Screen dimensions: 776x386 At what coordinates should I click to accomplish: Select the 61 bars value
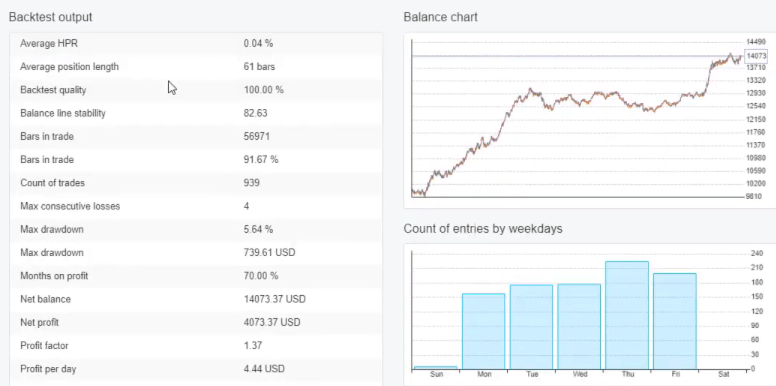[x=259, y=67]
